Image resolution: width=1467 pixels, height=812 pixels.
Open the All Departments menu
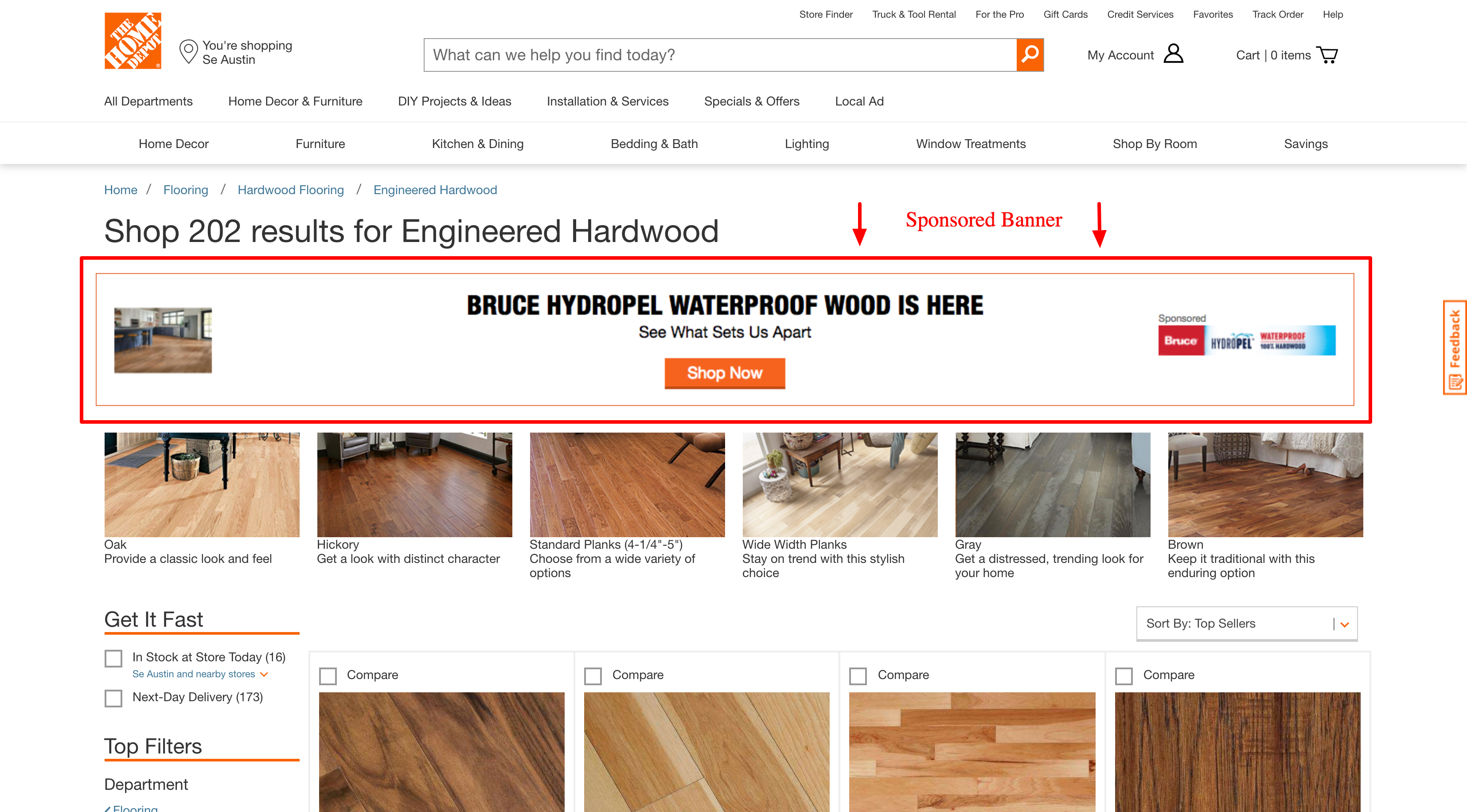[148, 101]
